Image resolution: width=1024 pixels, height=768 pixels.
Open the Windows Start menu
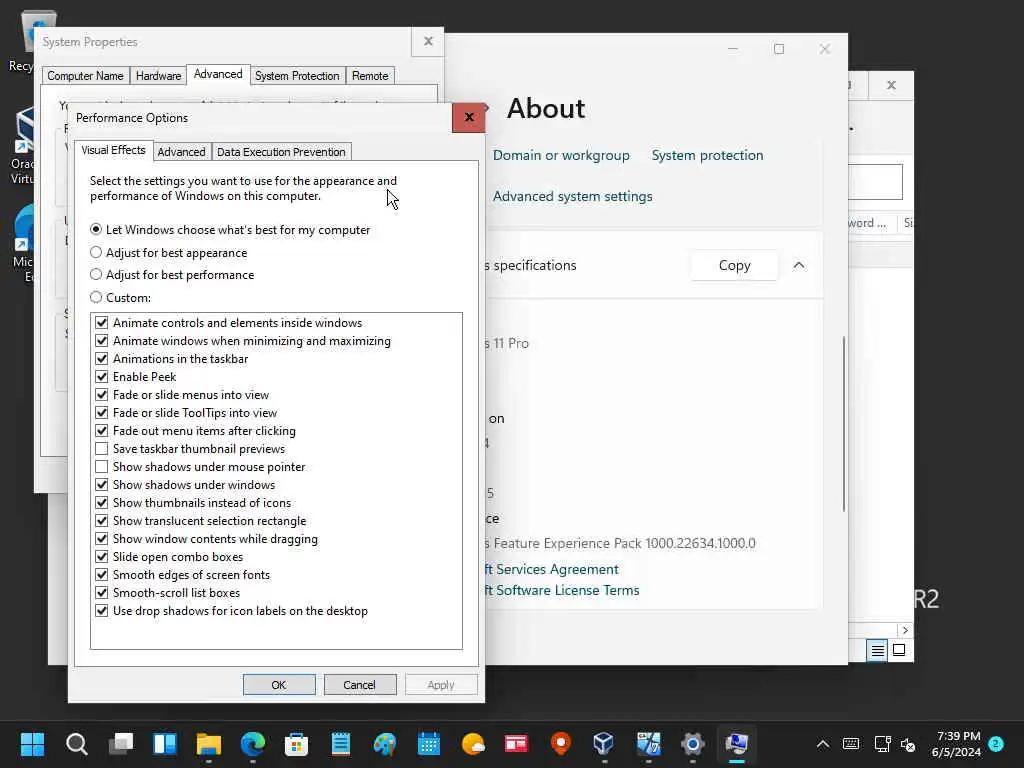coord(32,744)
